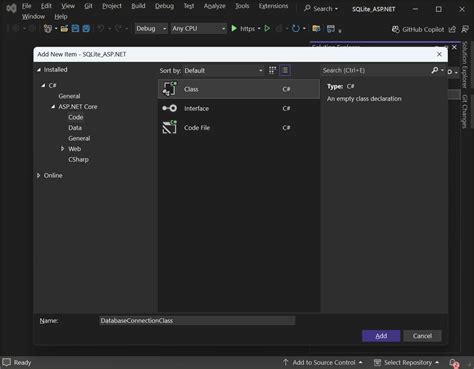
Task: Collapse the ASP.NET Core node
Action: (x=53, y=107)
